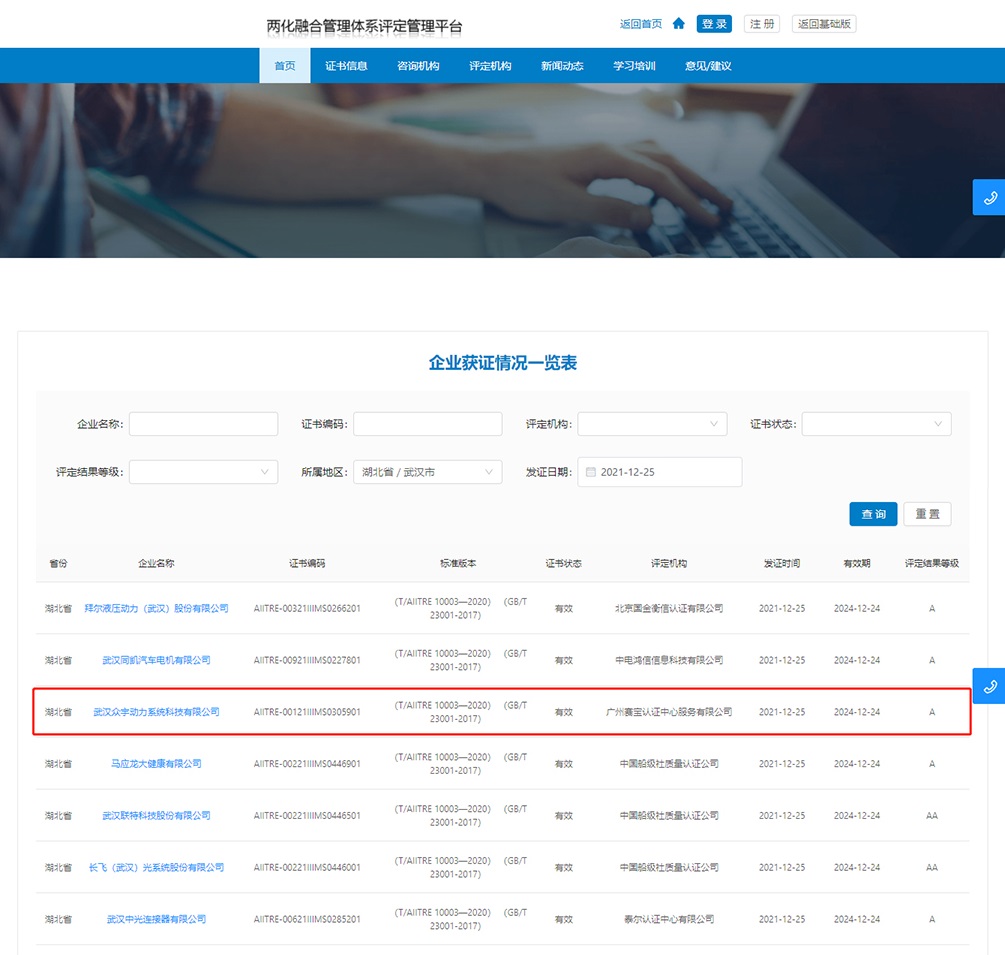This screenshot has height=955, width=1005.
Task: Open 马应龙大健康有限公司 company link
Action: tap(156, 764)
